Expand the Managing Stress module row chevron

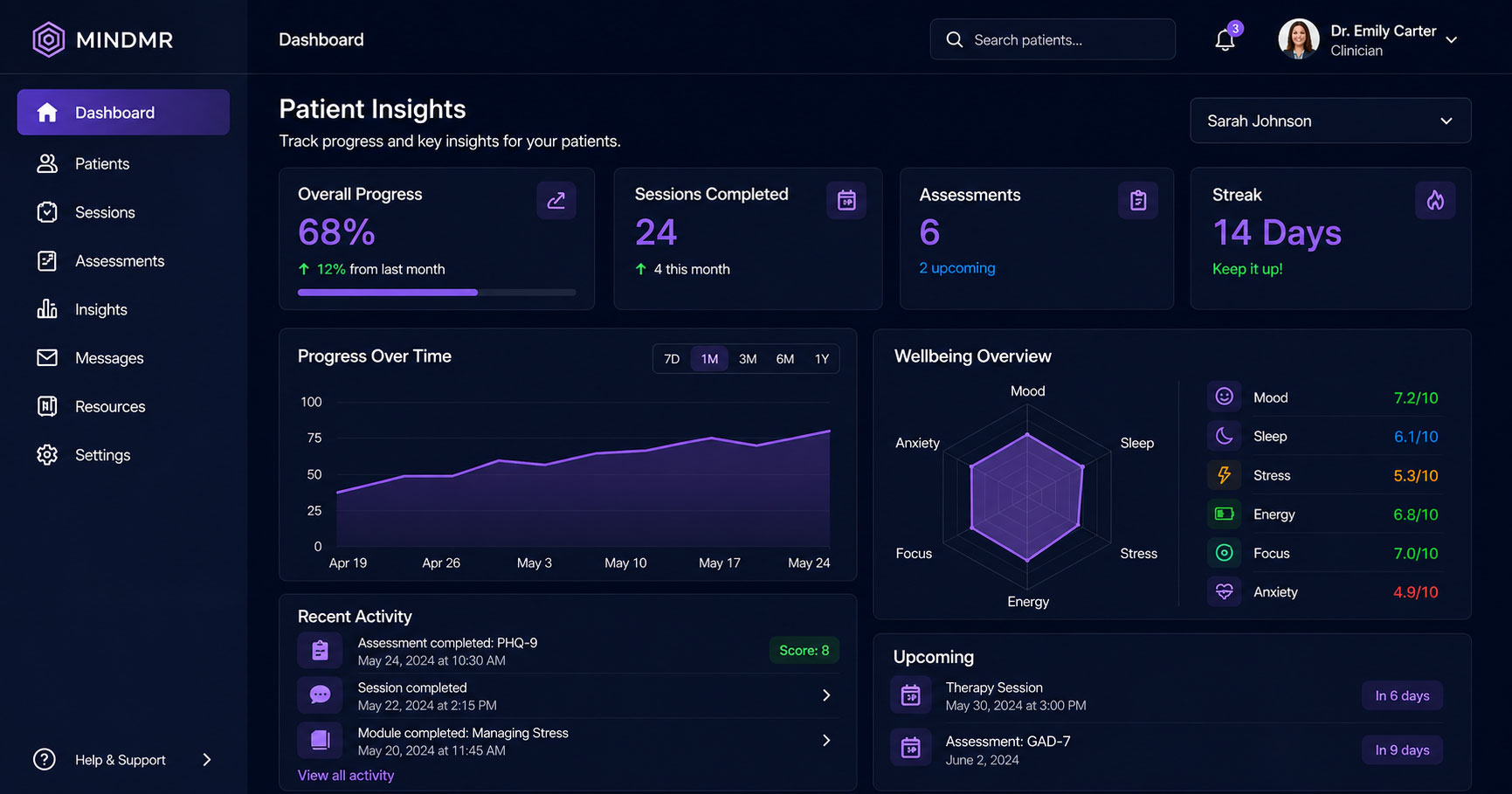826,741
